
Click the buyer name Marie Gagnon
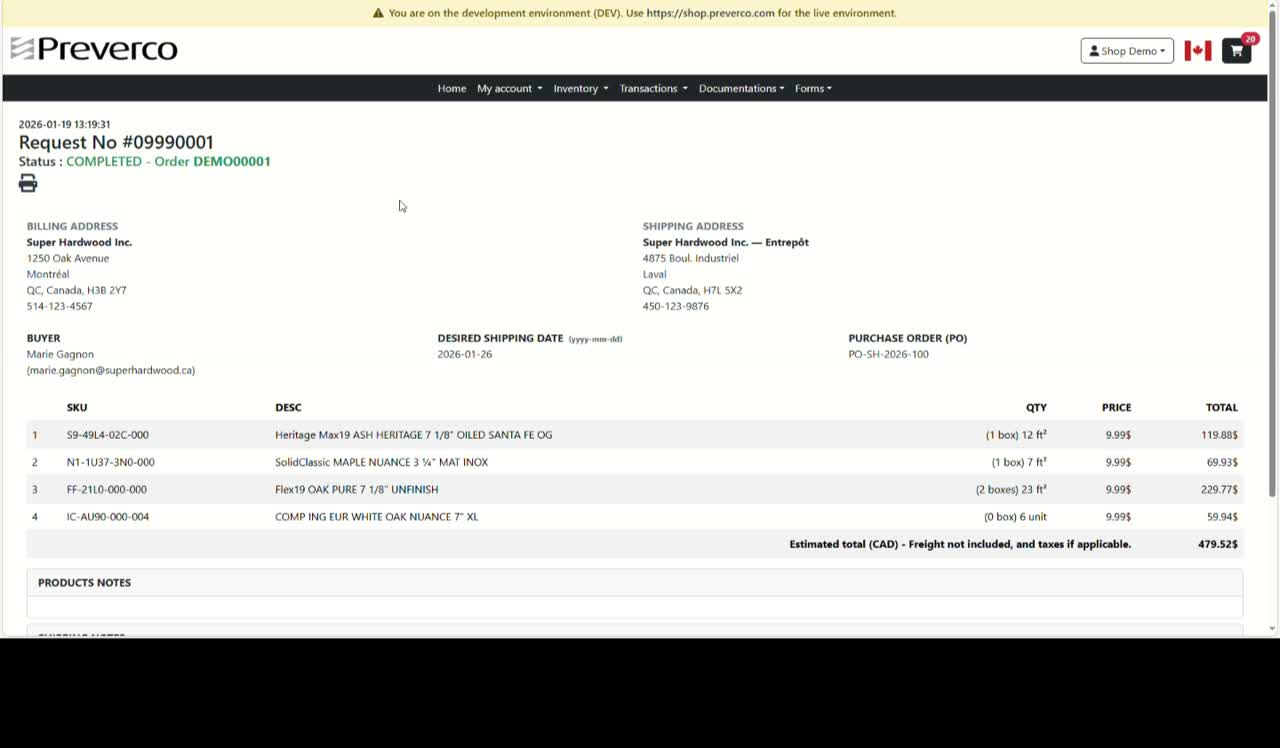click(60, 354)
